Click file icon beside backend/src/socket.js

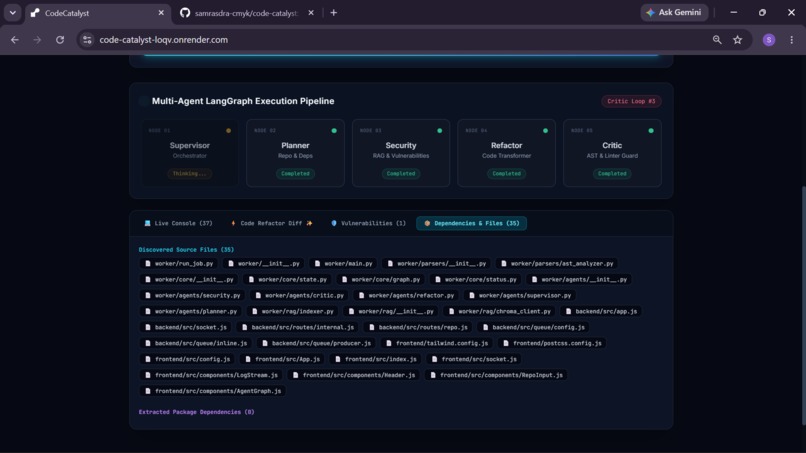pyautogui.click(x=148, y=327)
